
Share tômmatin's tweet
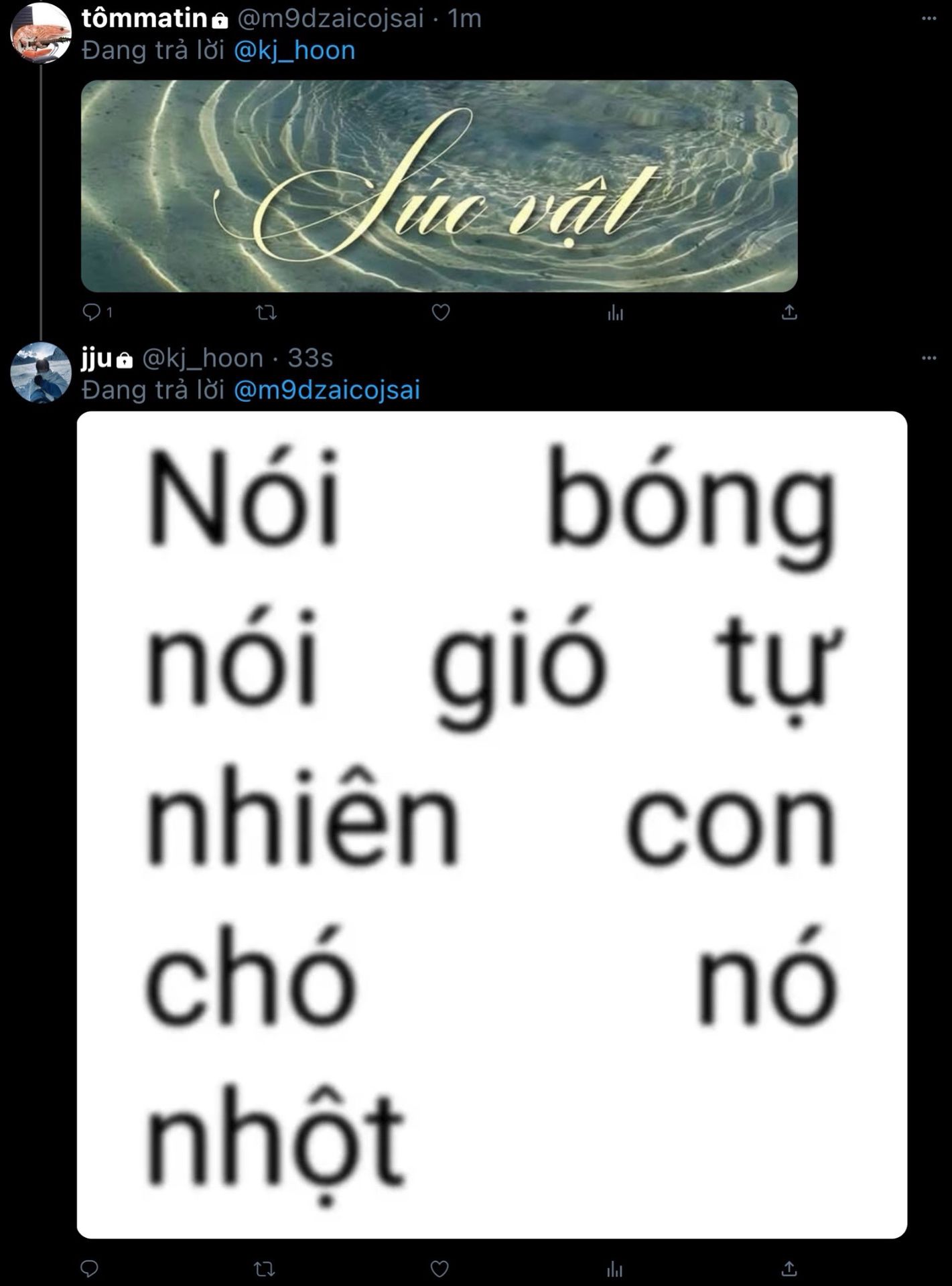(789, 312)
